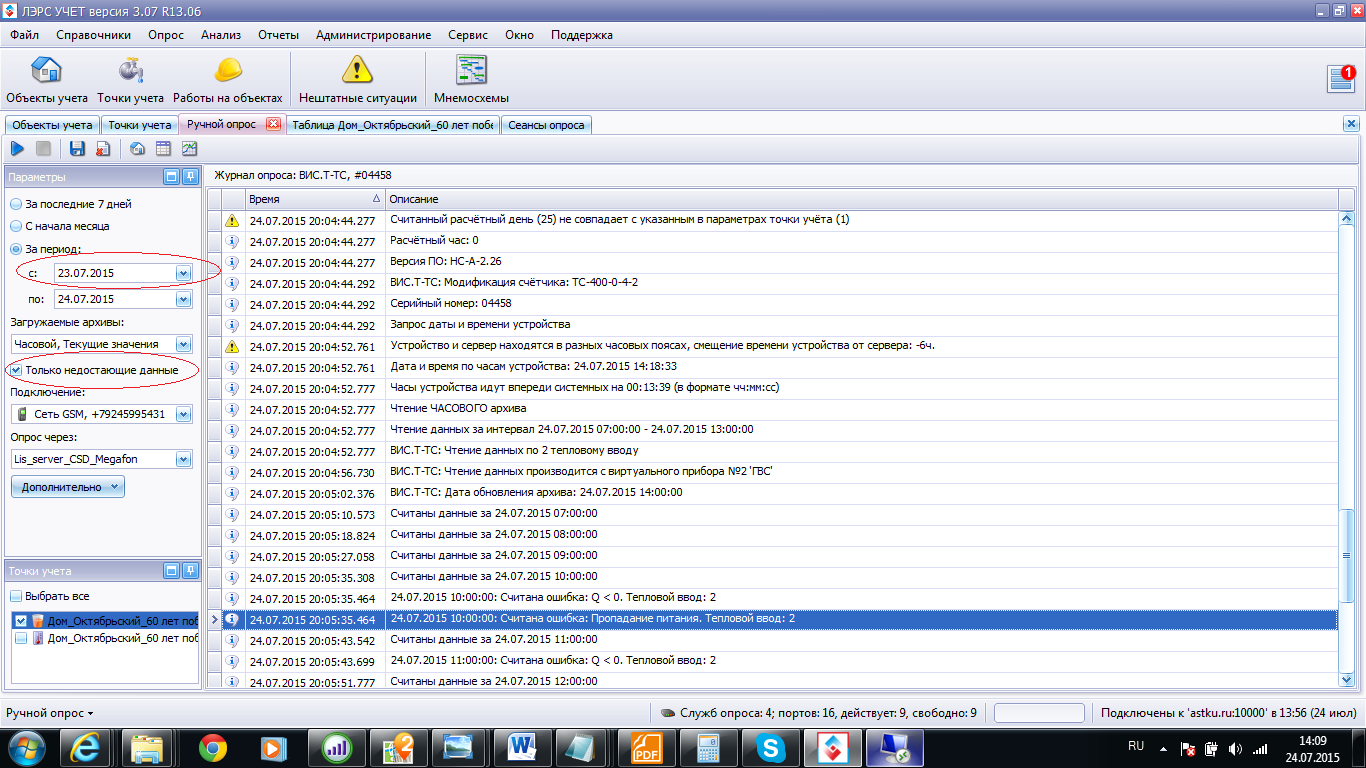Click the log scrollbar down arrow
The image size is (1366, 768).
[x=1346, y=680]
